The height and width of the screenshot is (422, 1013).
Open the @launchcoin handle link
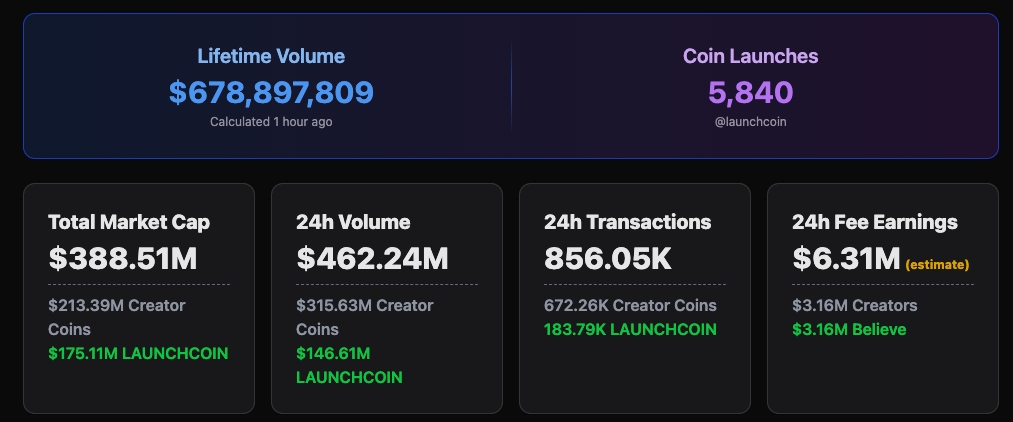(751, 121)
